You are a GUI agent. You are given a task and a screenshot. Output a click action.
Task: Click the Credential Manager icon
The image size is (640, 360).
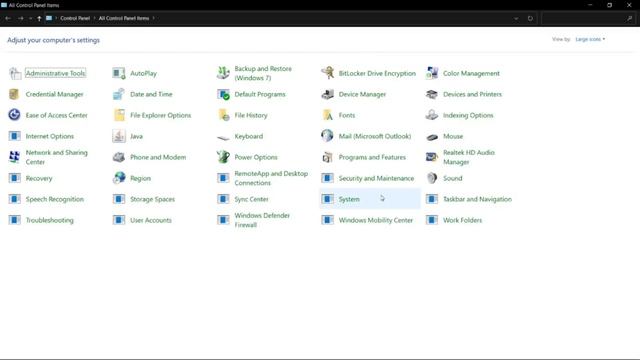click(15, 94)
